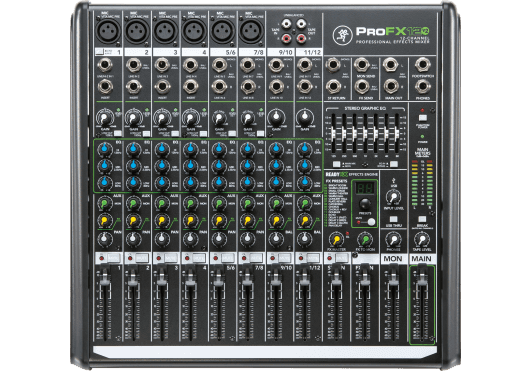Click the channel 11/12 yellow FX knob
The image size is (530, 371).
pyautogui.click(x=305, y=221)
